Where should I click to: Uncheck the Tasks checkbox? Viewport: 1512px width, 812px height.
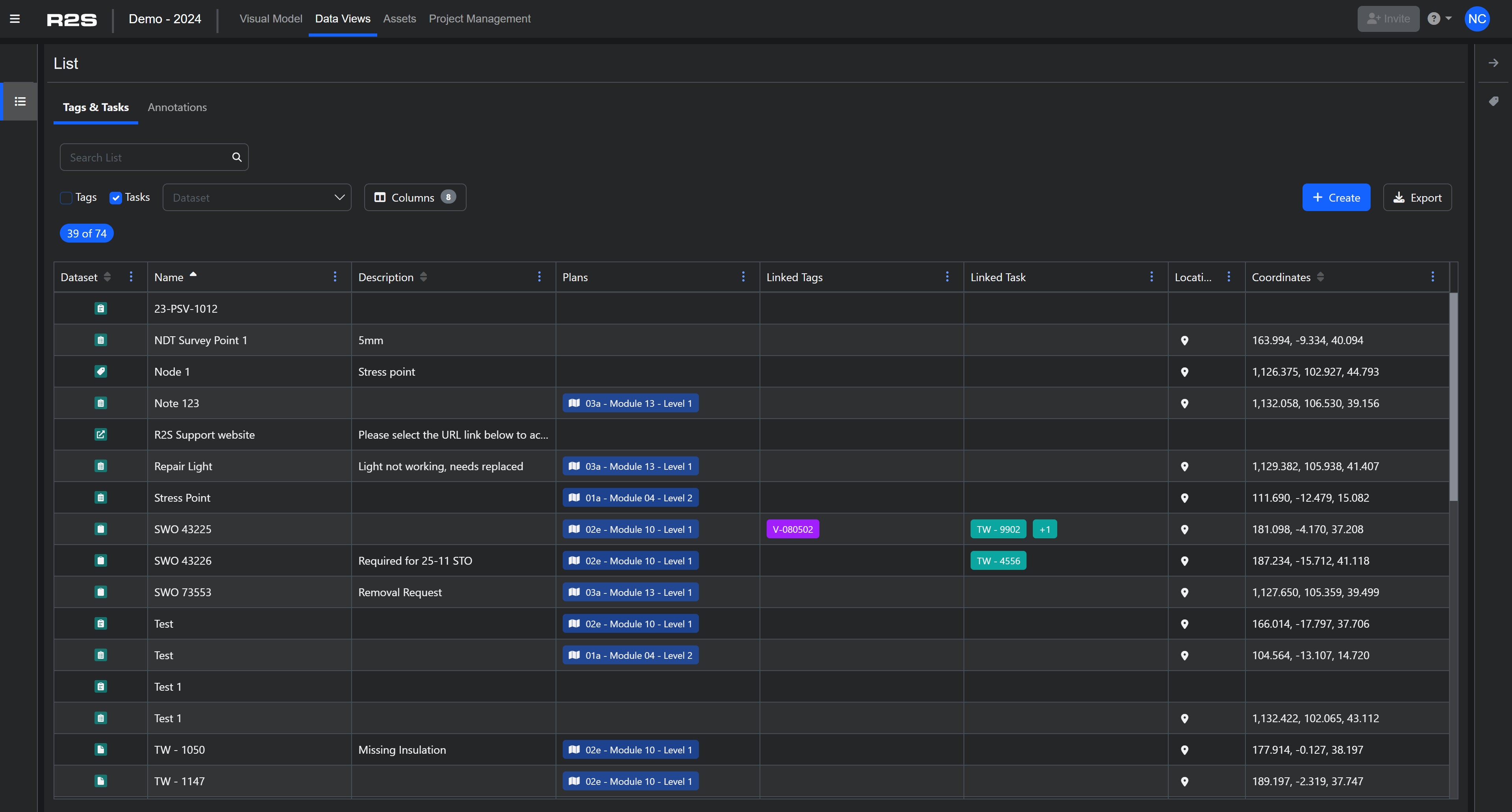[x=116, y=198]
